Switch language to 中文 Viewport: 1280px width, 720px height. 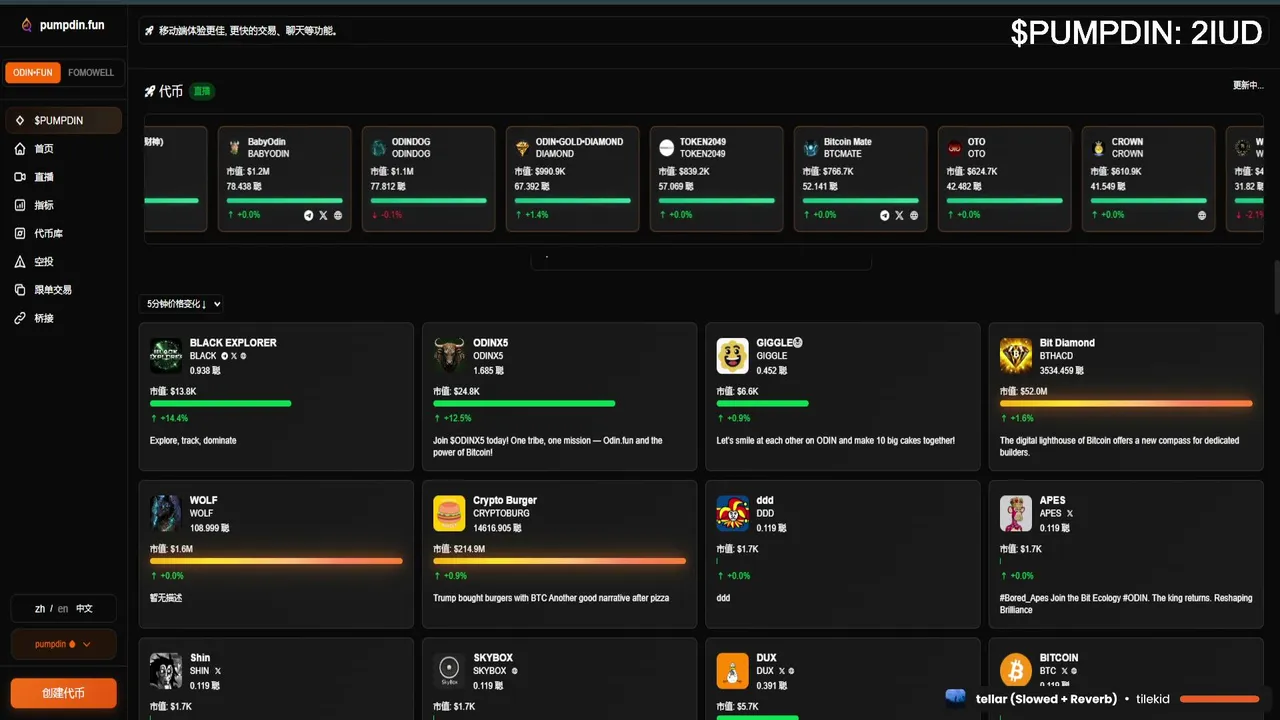(x=85, y=609)
